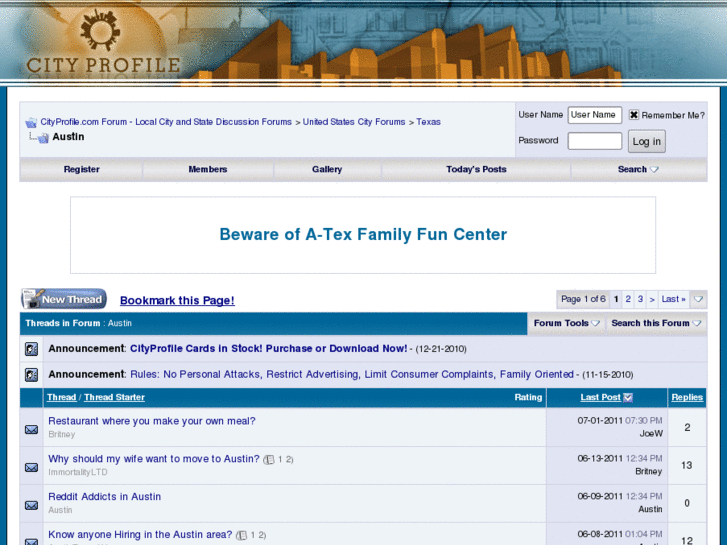Click the City Profile logo

103,43
